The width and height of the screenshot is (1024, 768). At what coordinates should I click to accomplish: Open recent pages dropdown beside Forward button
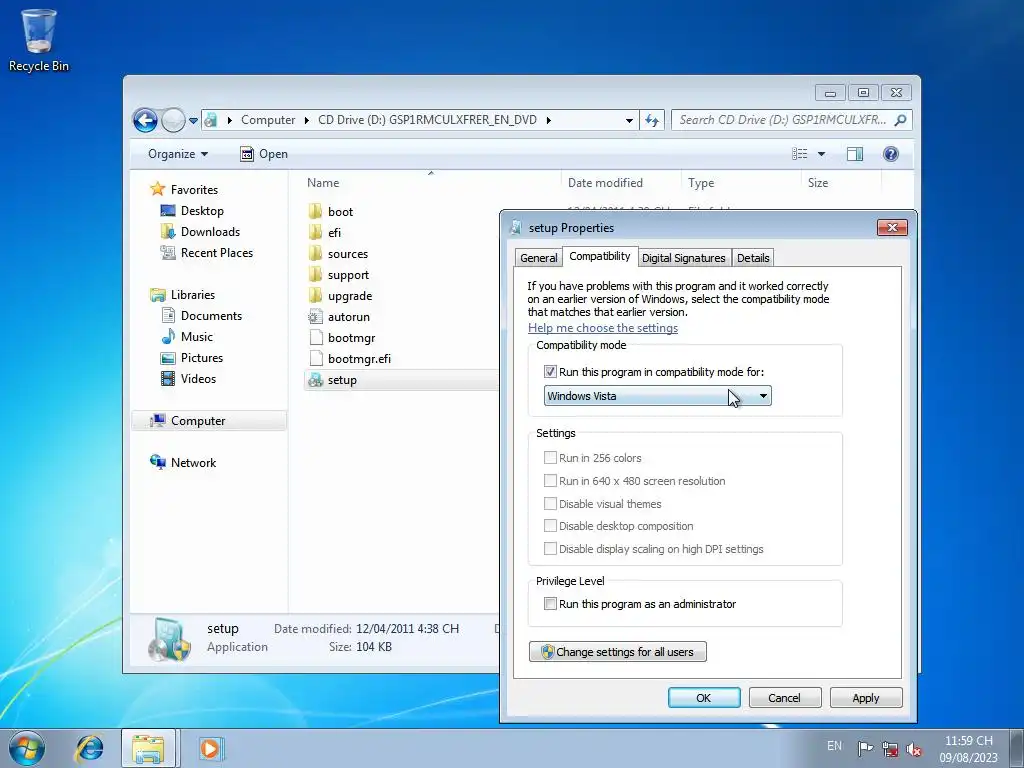tap(193, 121)
